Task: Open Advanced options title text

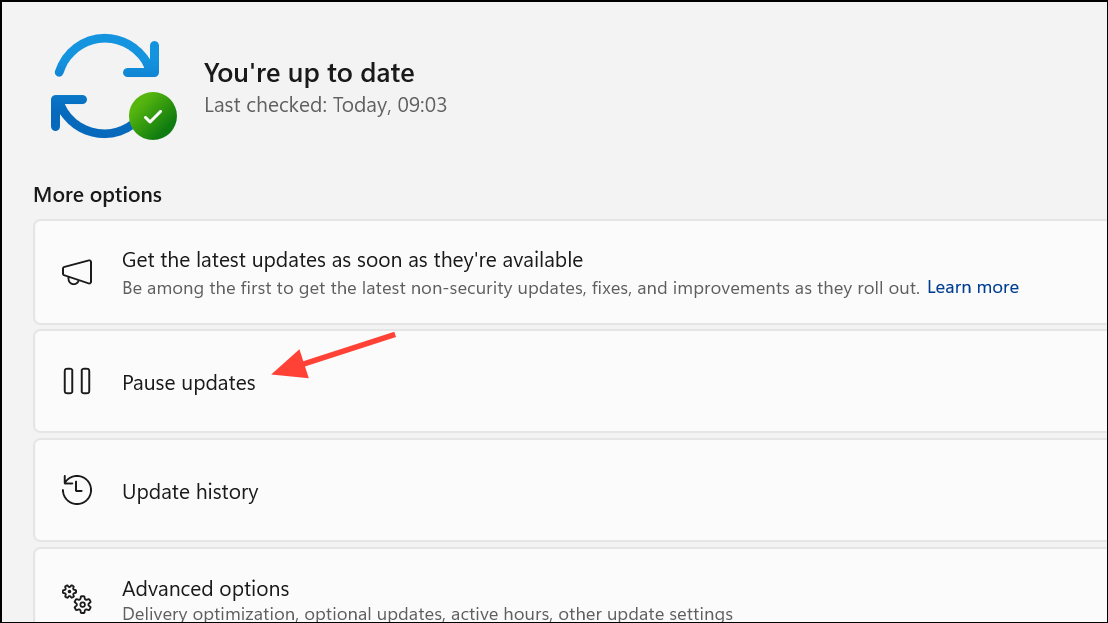Action: coord(206,588)
